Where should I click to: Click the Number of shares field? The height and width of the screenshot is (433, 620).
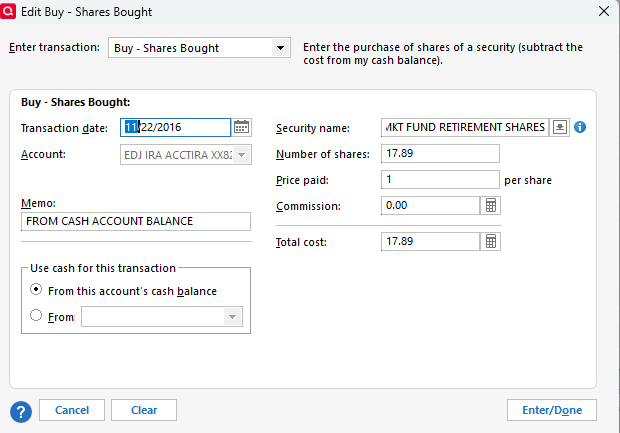(440, 153)
